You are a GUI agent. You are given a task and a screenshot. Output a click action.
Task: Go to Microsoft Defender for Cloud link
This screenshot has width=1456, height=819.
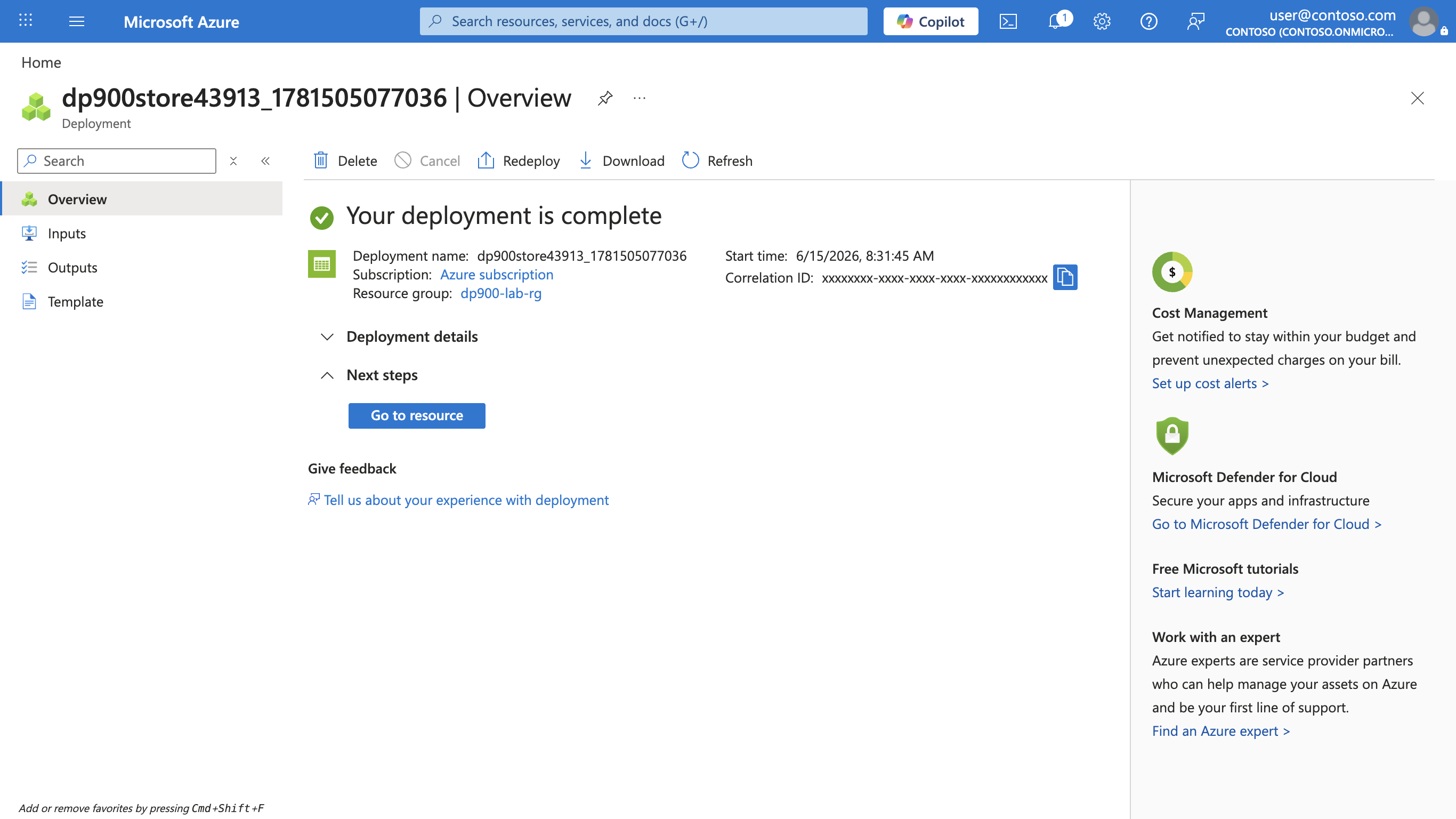pos(1267,524)
